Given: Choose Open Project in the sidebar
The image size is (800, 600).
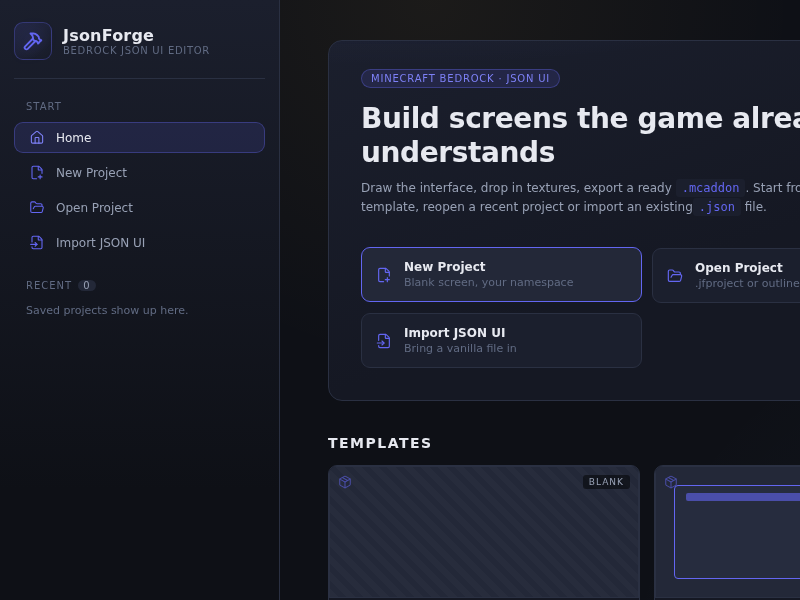Looking at the screenshot, I should [x=139, y=208].
